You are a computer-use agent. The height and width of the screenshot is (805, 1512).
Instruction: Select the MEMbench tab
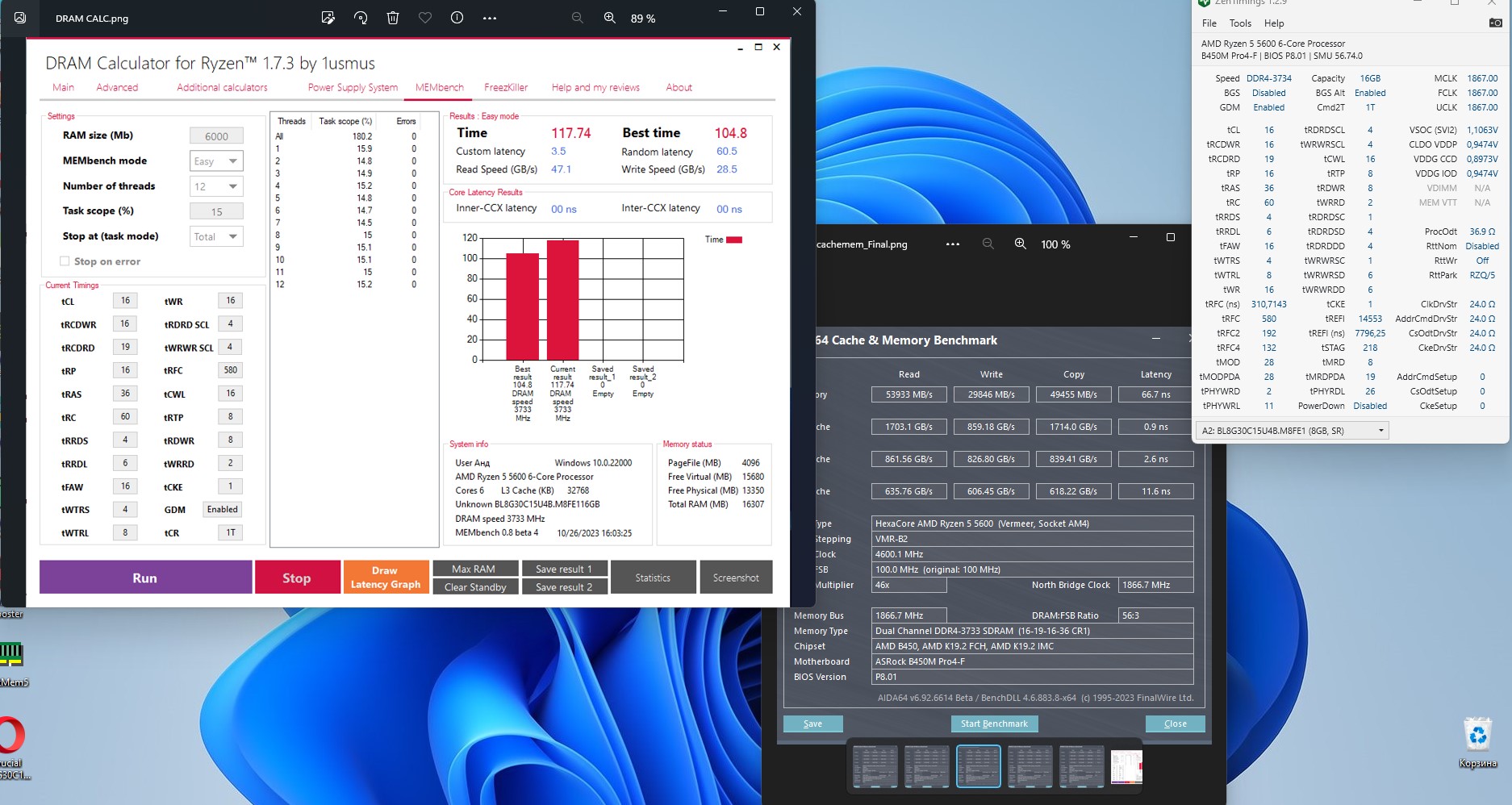pos(439,87)
